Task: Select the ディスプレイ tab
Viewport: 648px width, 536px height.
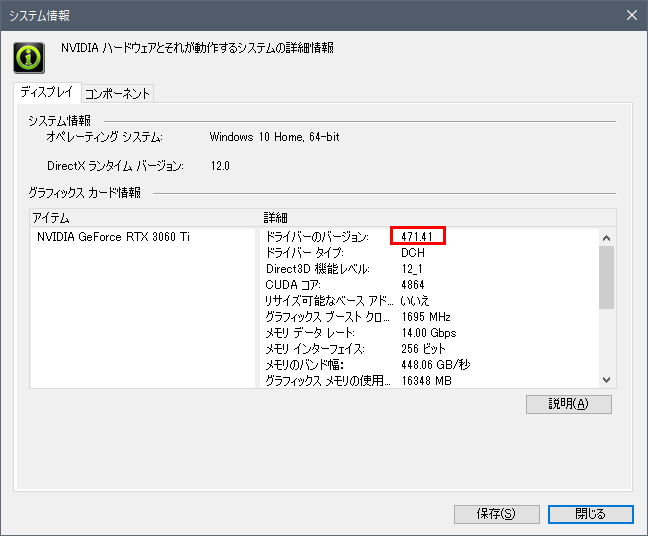Action: tap(47, 92)
